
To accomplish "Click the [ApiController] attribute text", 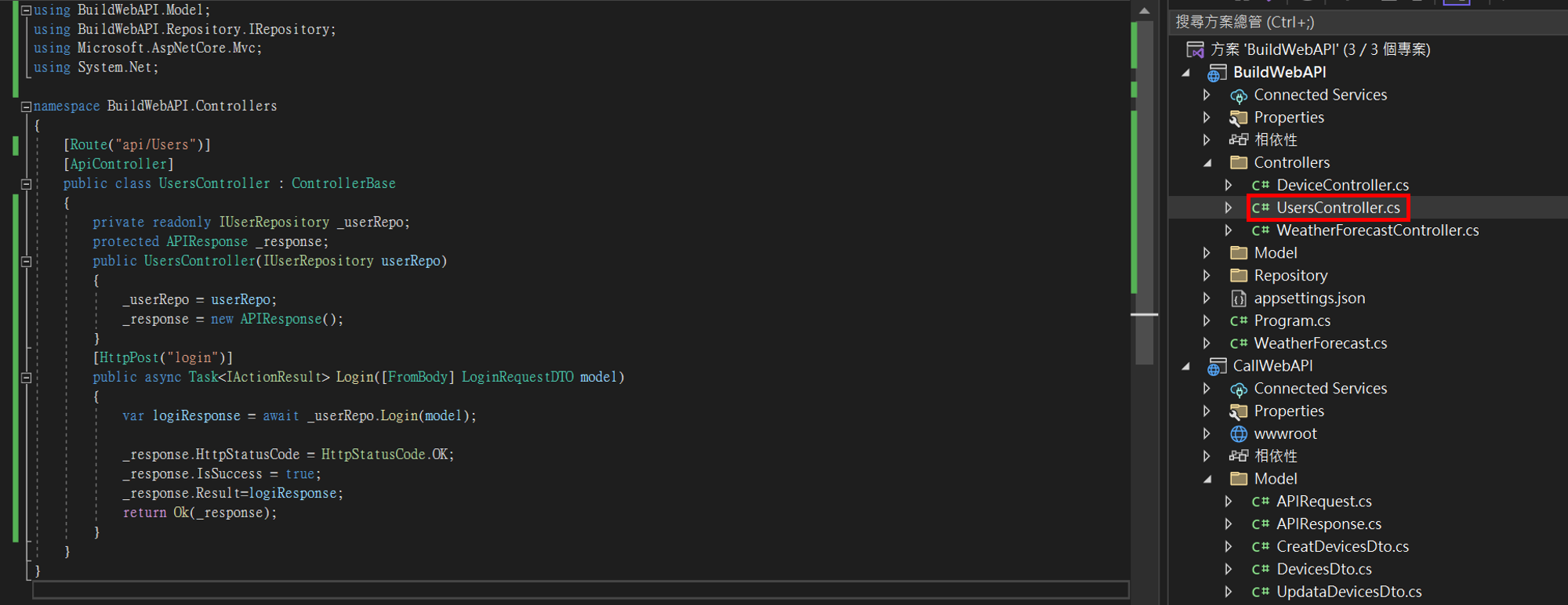I will (x=118, y=165).
